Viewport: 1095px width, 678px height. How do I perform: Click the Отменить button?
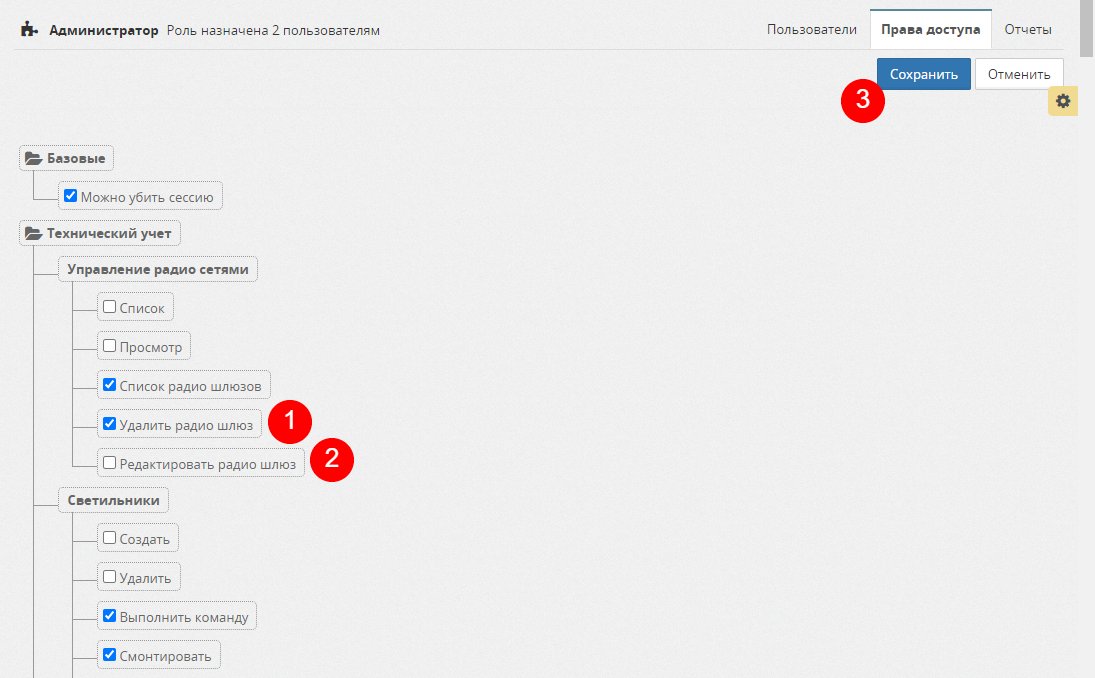[1018, 74]
